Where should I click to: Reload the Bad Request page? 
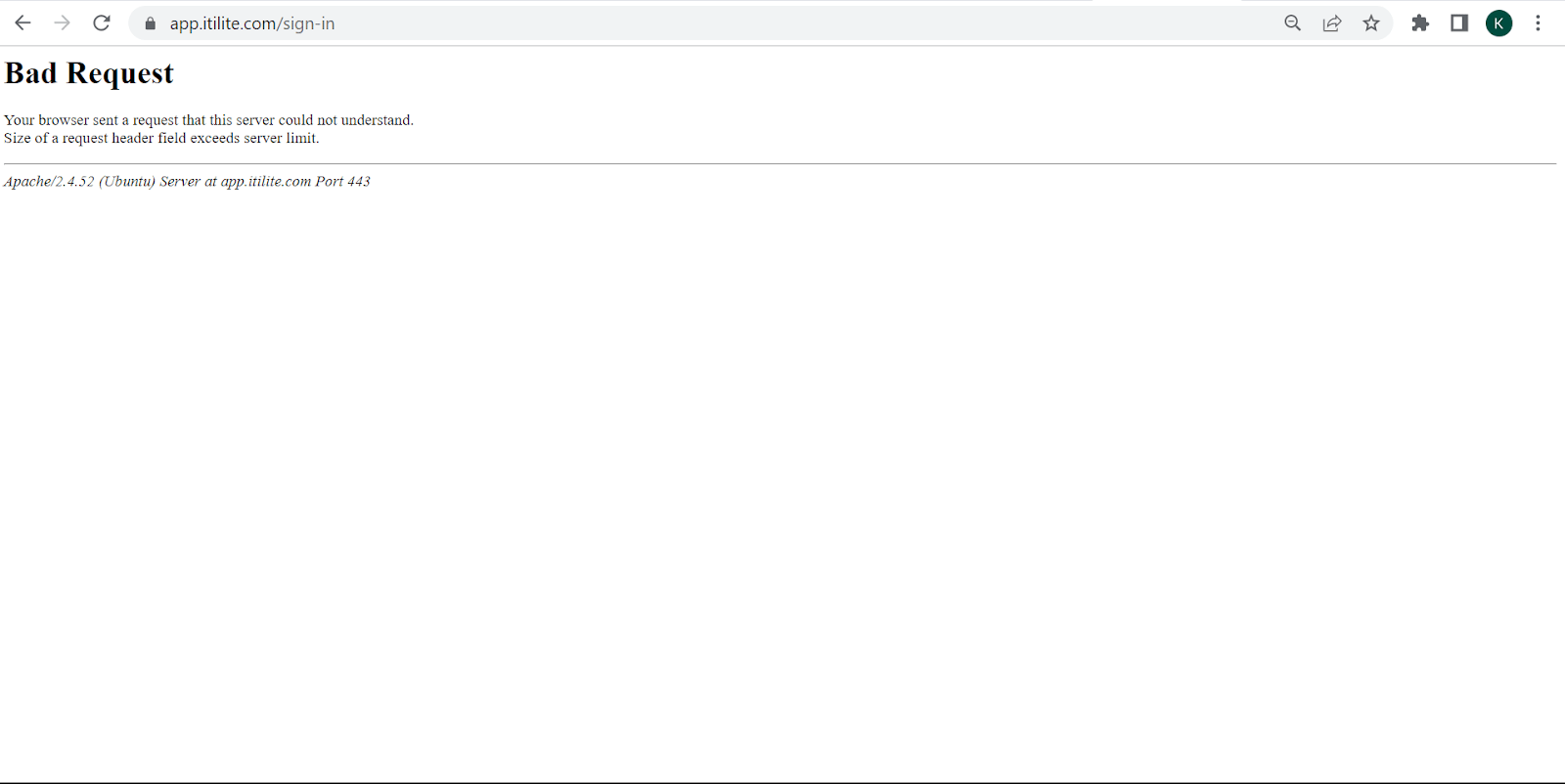click(102, 22)
